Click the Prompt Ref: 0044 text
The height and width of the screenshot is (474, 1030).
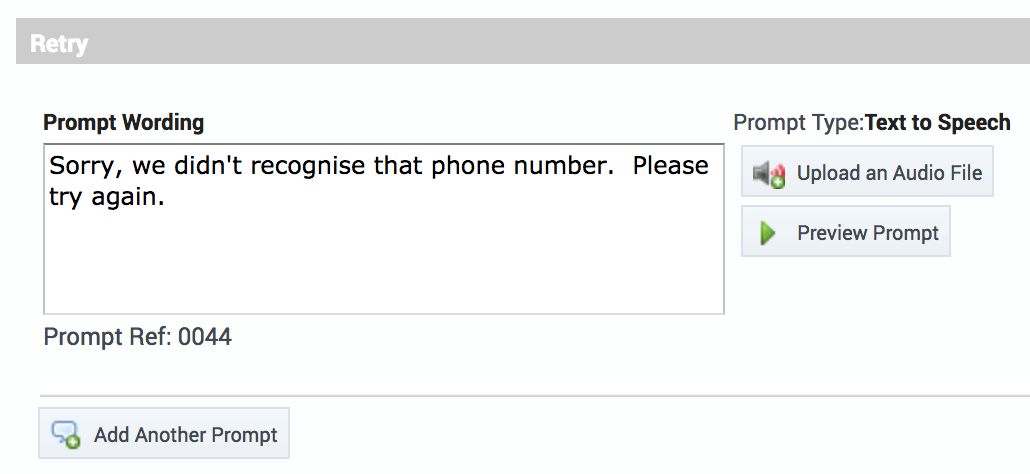(137, 337)
